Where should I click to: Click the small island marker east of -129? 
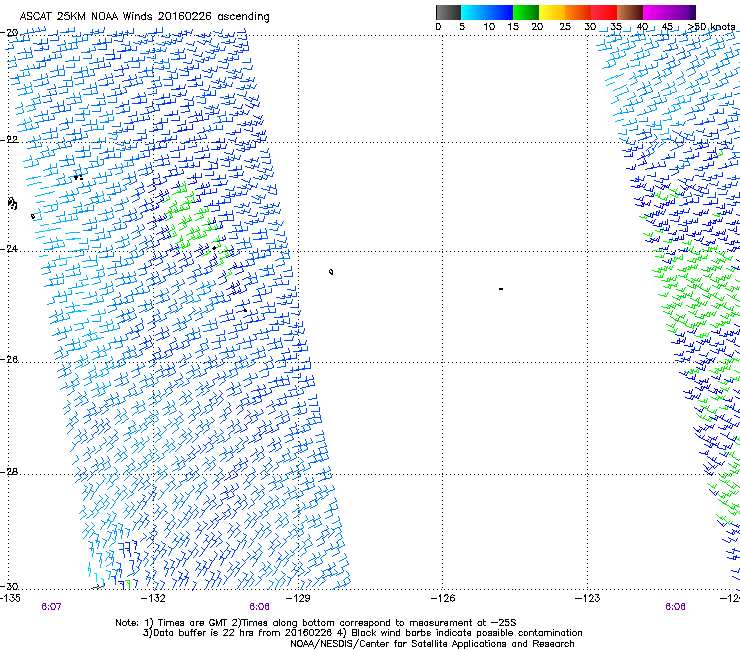click(331, 272)
